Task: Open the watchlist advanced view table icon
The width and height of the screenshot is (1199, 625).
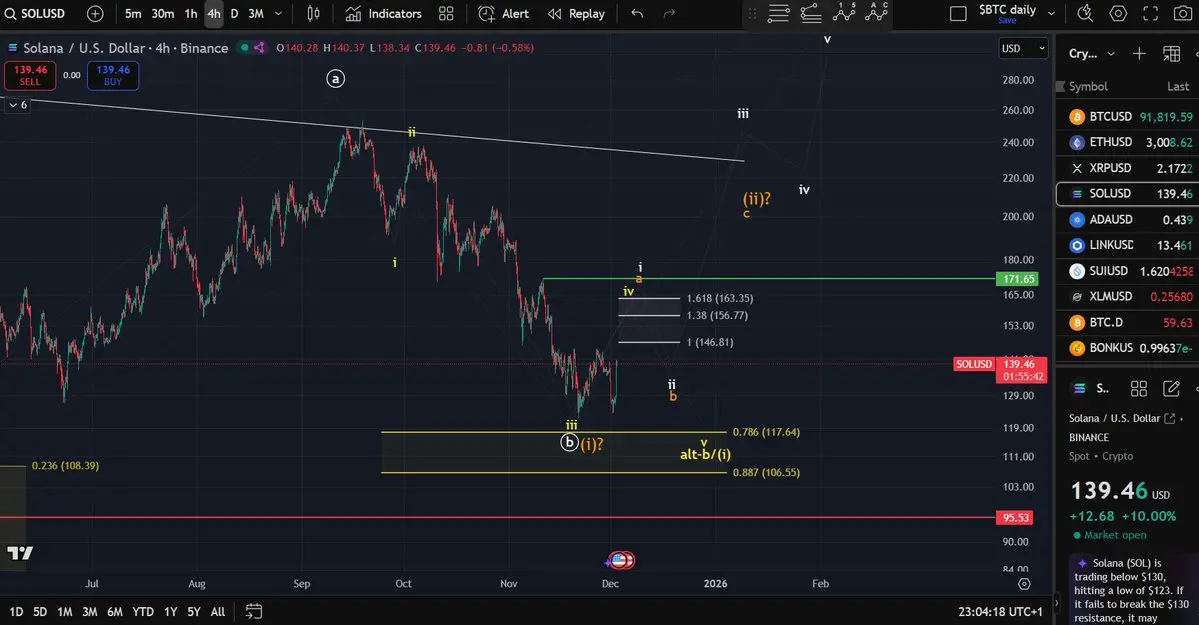Action: 1171,53
